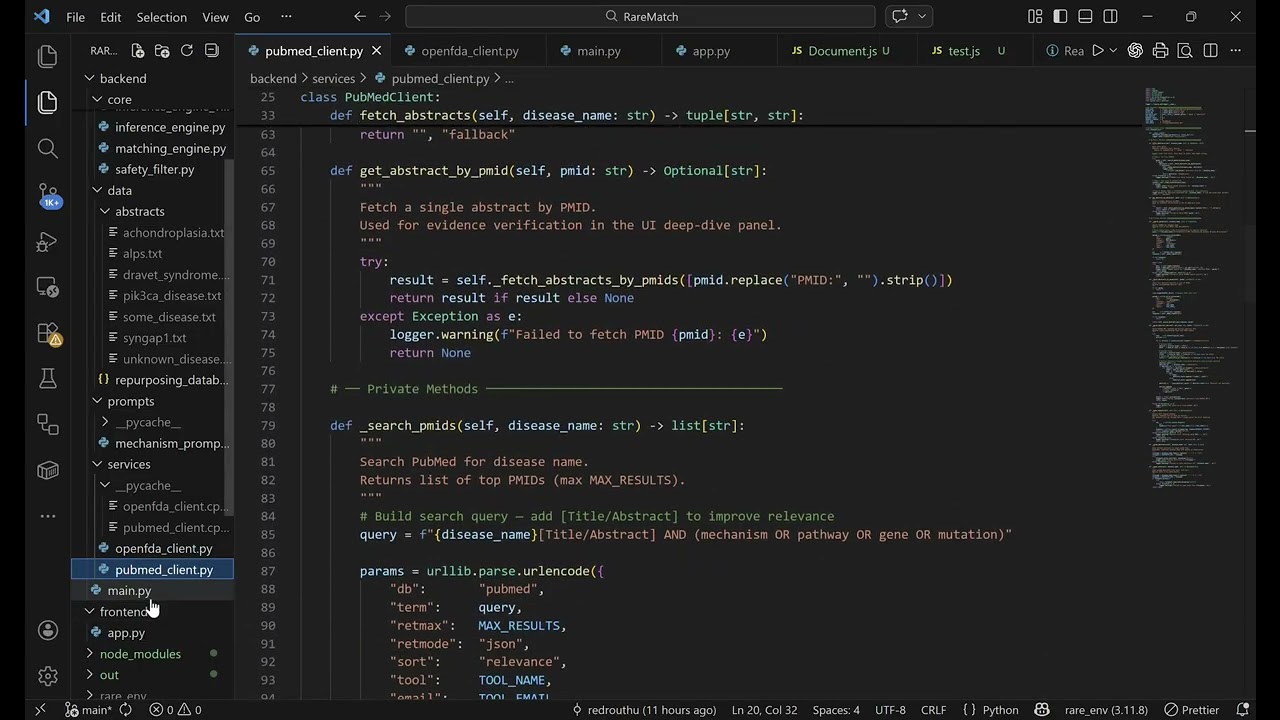
Task: Show additional views in activity bar
Action: (x=47, y=516)
